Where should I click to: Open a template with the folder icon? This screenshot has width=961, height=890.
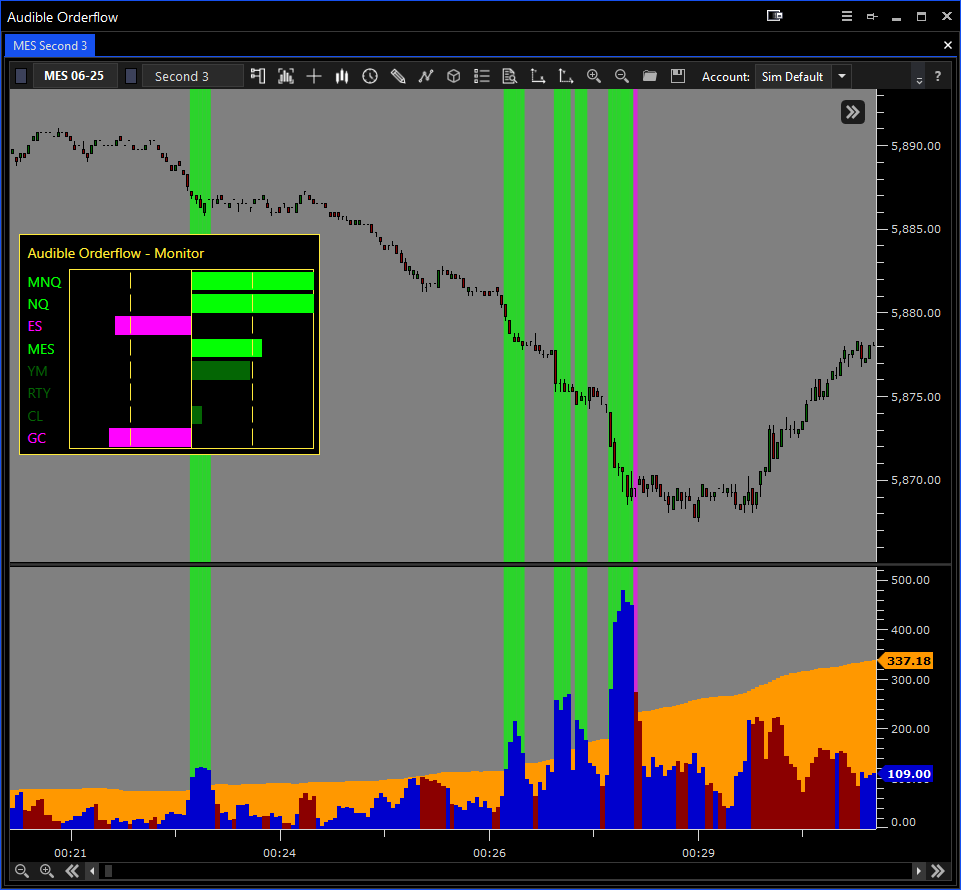(650, 76)
